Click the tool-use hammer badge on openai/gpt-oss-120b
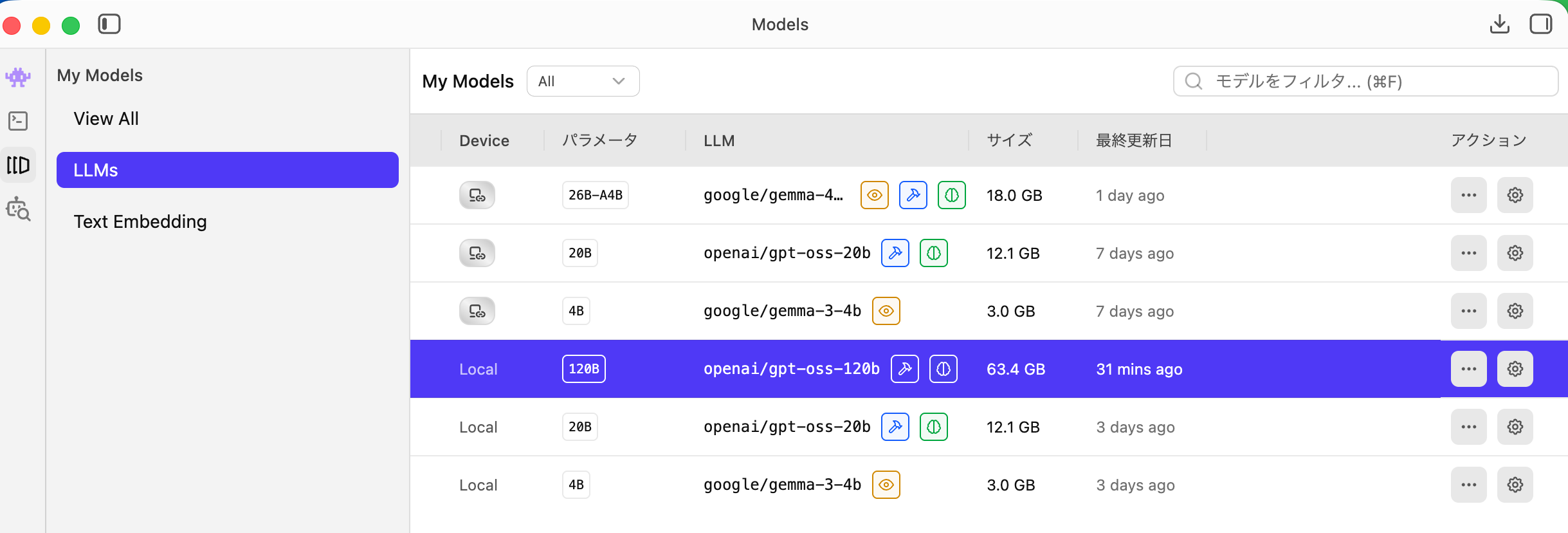The image size is (1568, 533). [904, 369]
